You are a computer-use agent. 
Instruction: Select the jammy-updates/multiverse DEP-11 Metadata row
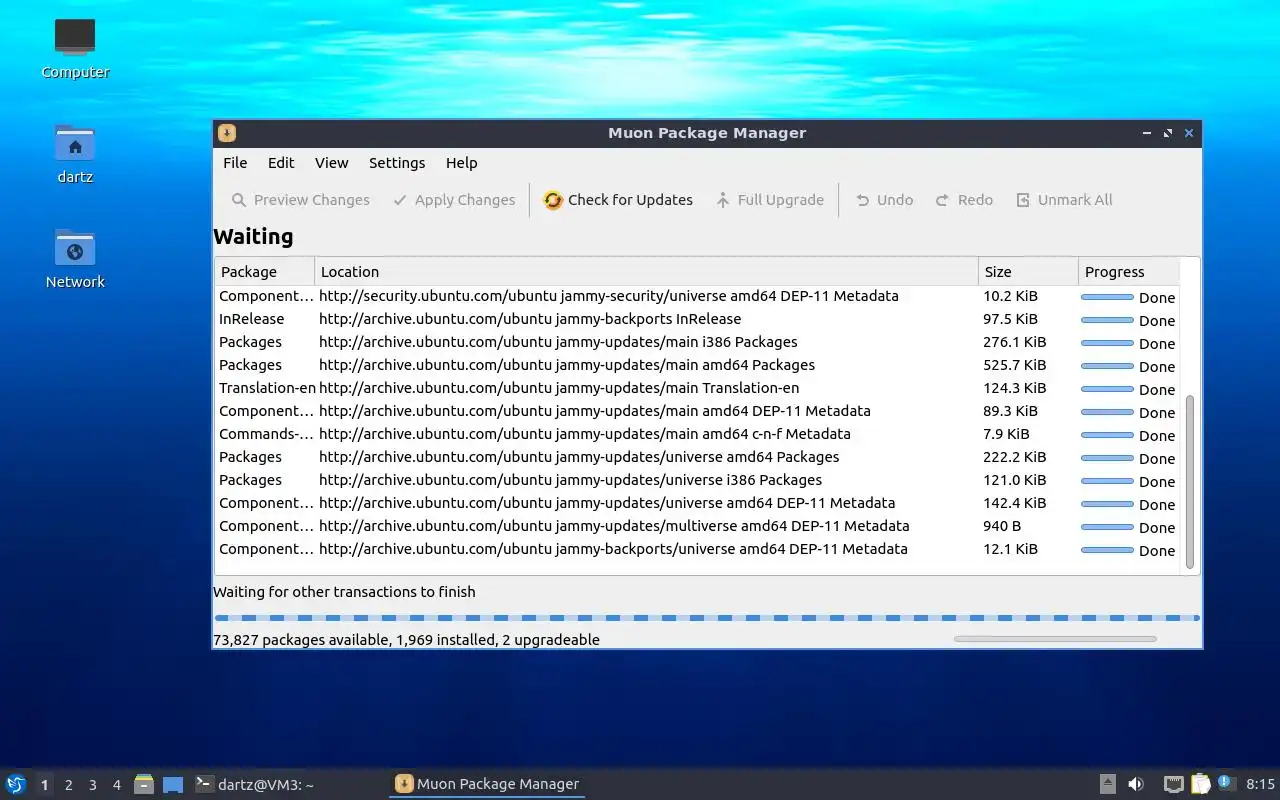[x=697, y=526]
